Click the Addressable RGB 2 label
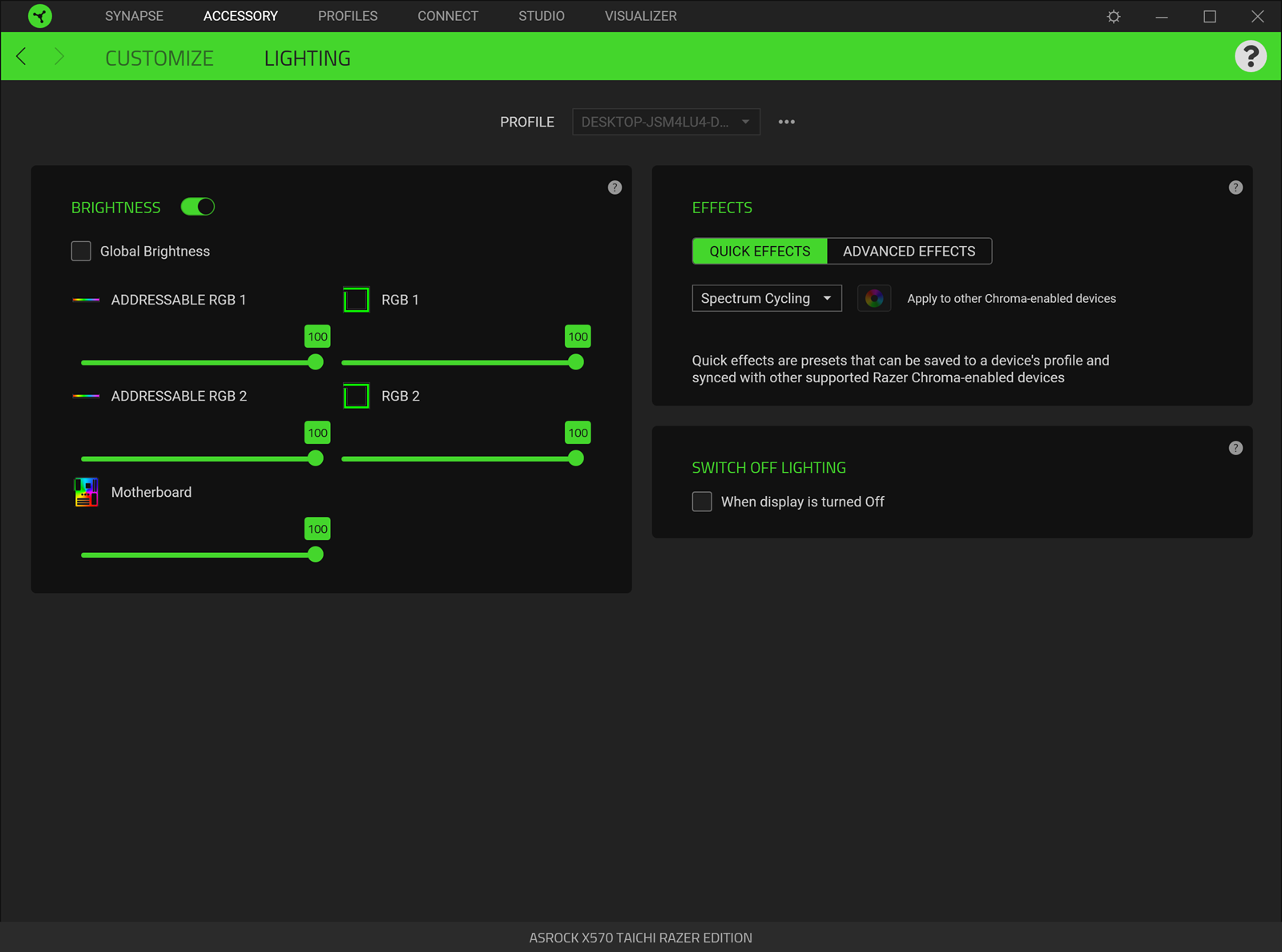 pyautogui.click(x=179, y=396)
